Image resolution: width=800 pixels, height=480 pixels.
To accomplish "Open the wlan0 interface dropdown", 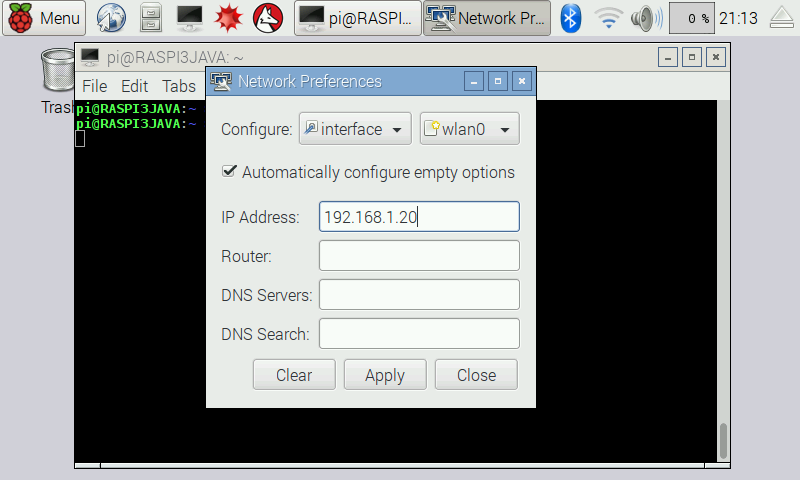I will coord(469,129).
